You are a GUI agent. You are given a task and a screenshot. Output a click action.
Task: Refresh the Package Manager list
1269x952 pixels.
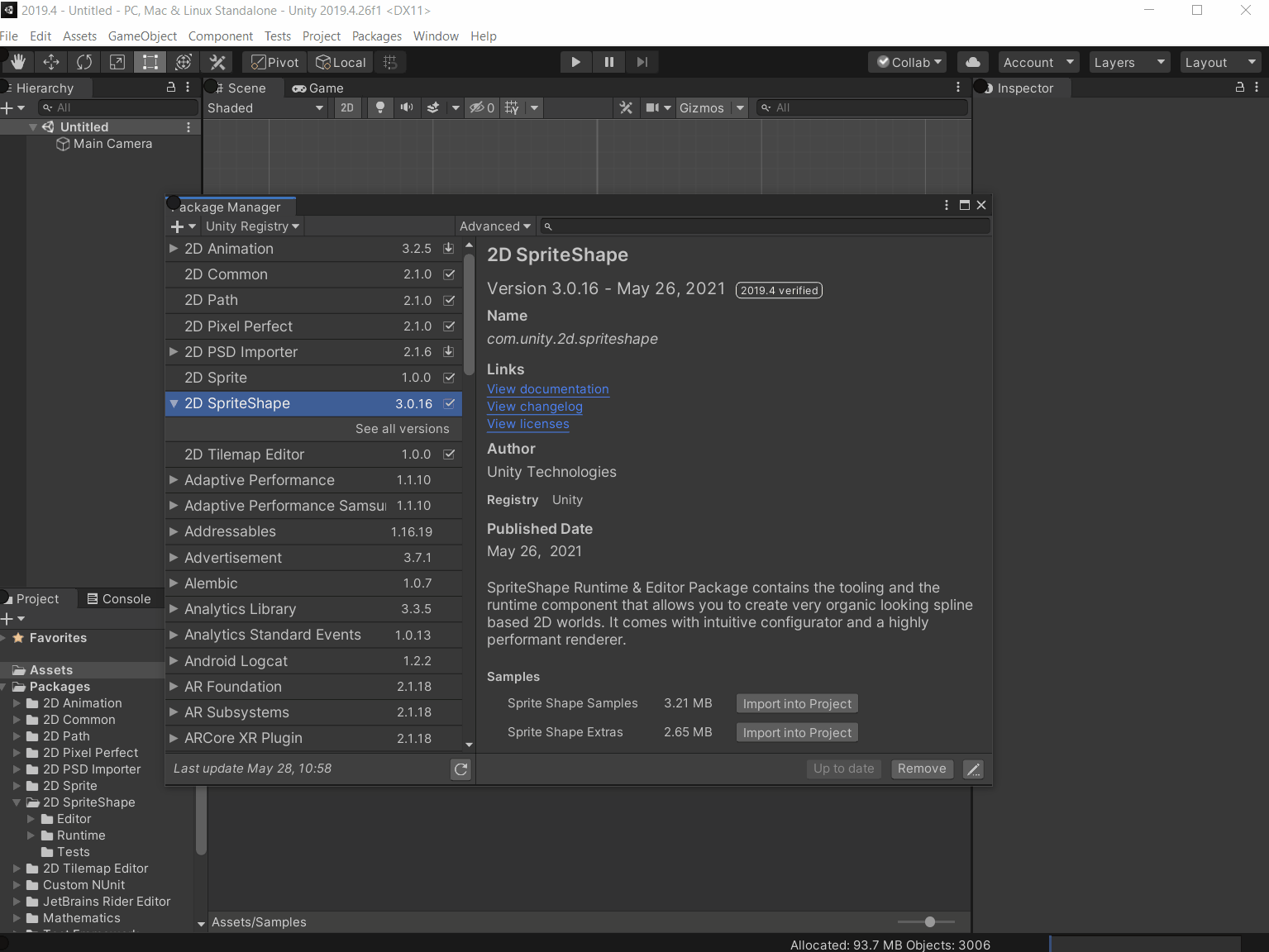[x=460, y=769]
